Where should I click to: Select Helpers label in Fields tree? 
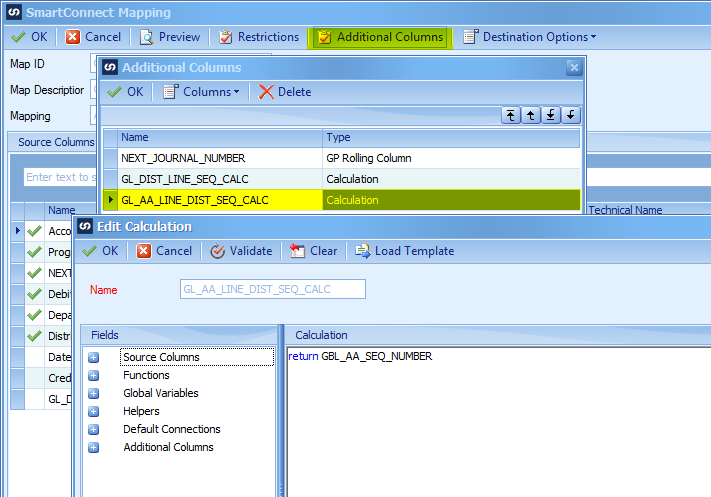click(x=141, y=411)
